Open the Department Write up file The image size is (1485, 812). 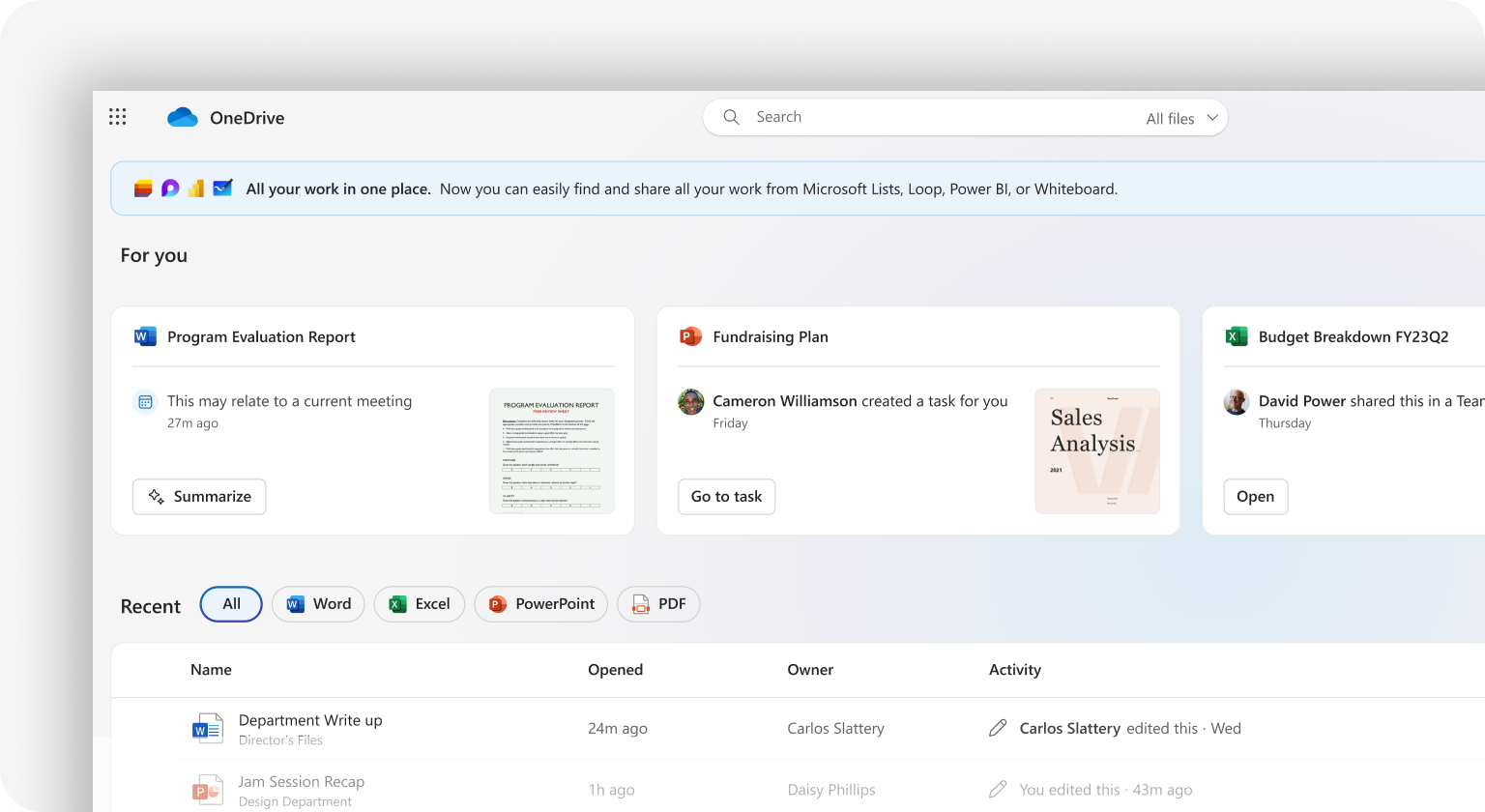pos(310,720)
